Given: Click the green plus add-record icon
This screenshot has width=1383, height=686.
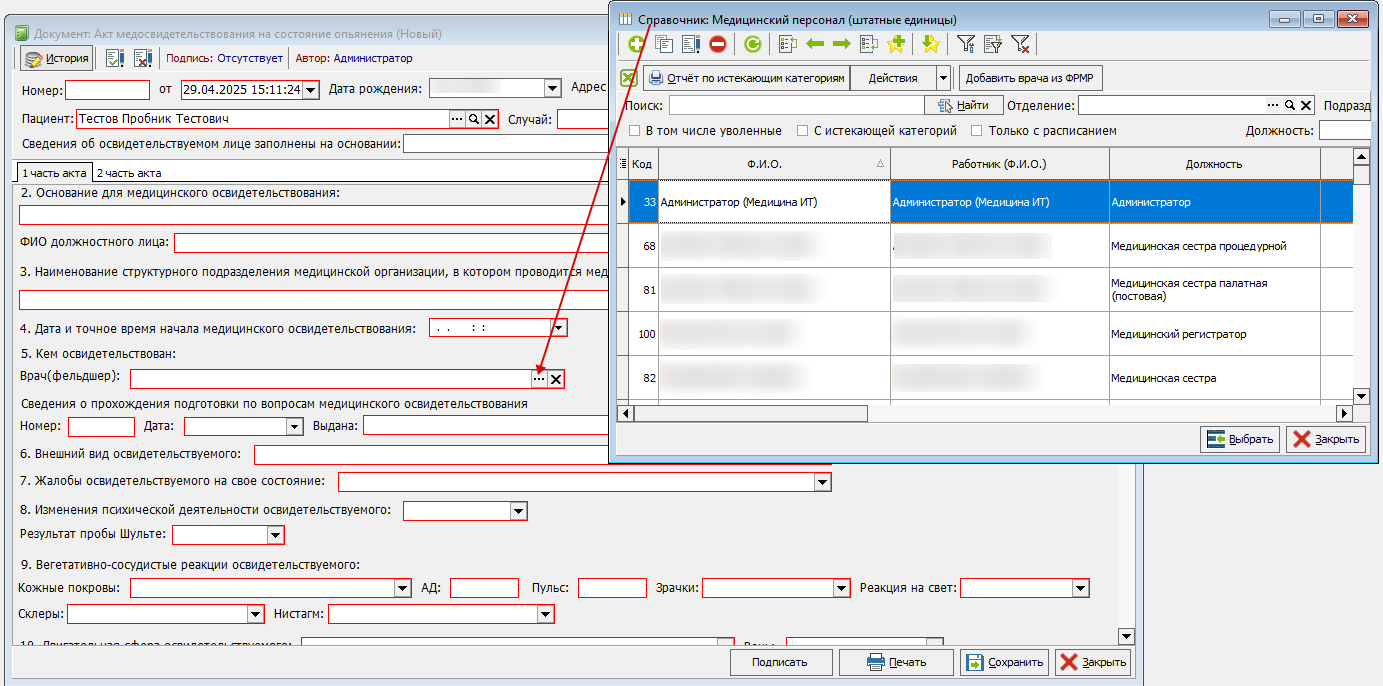Looking at the screenshot, I should (636, 44).
